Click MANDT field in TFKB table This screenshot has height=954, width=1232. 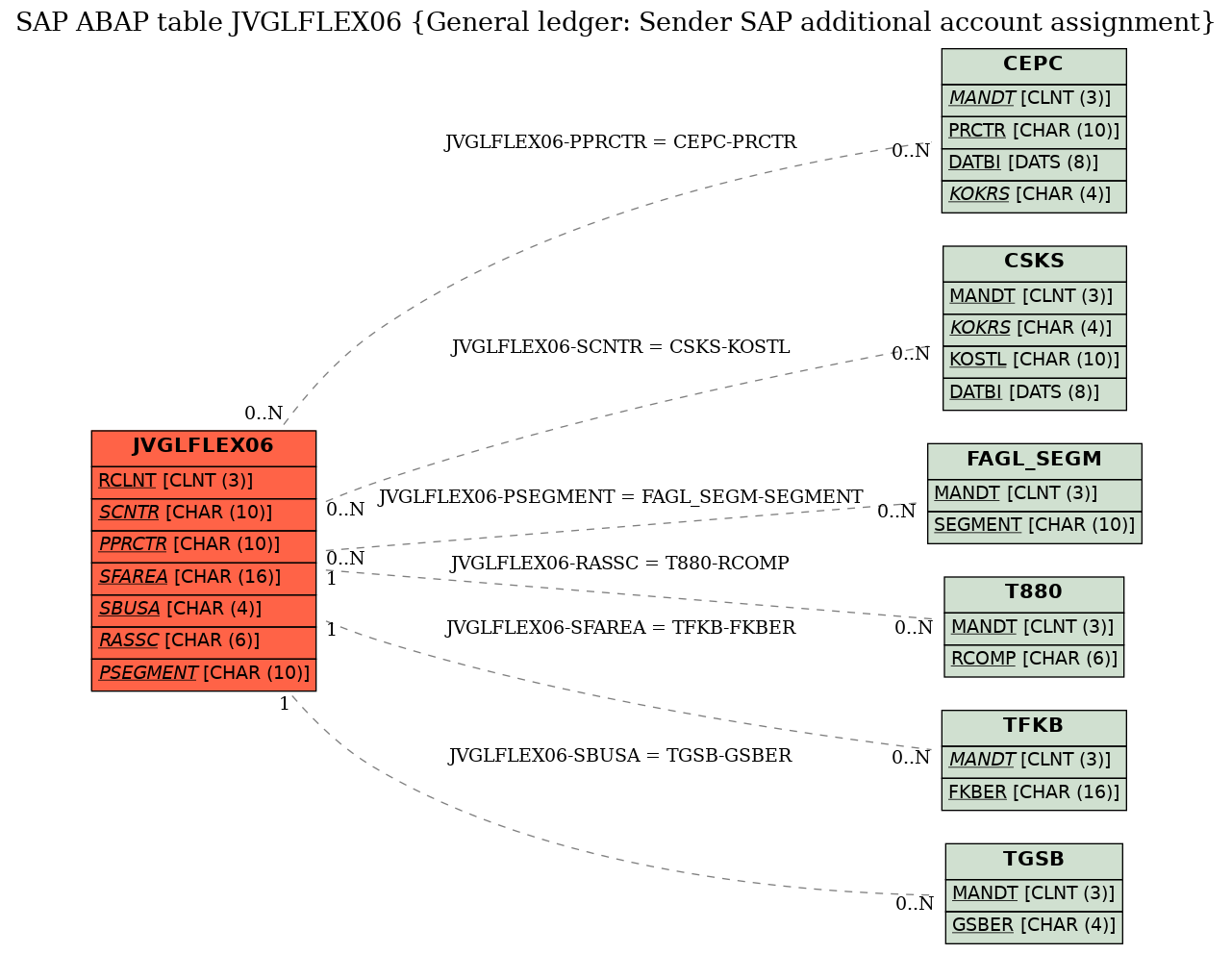click(x=1034, y=761)
